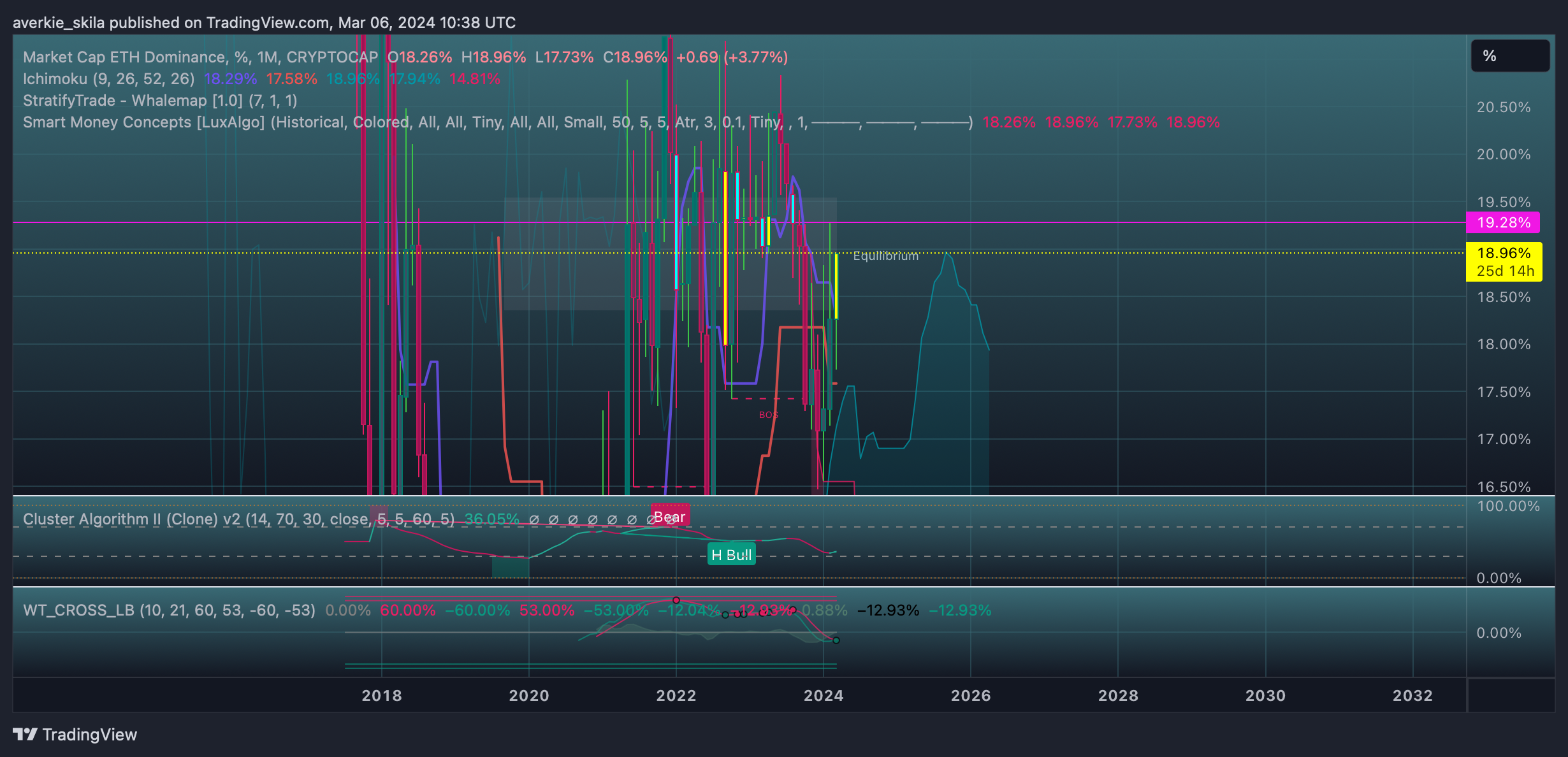Click the Cluster Algorithm II (Clone) v2 label
The image size is (1568, 757).
click(x=239, y=519)
